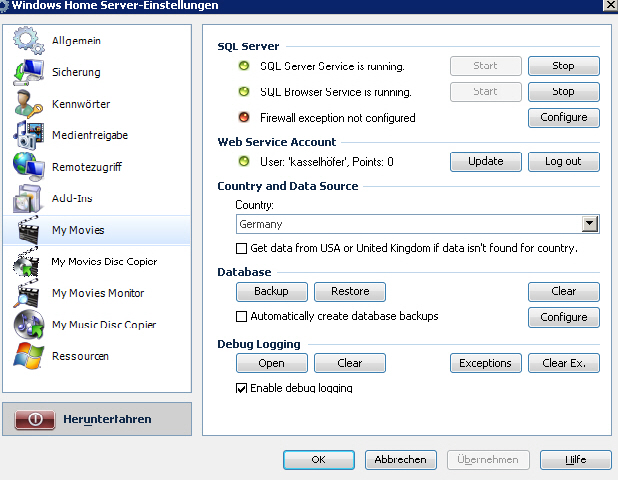Open the Ressourcen label
Image resolution: width=618 pixels, height=480 pixels.
(x=80, y=356)
